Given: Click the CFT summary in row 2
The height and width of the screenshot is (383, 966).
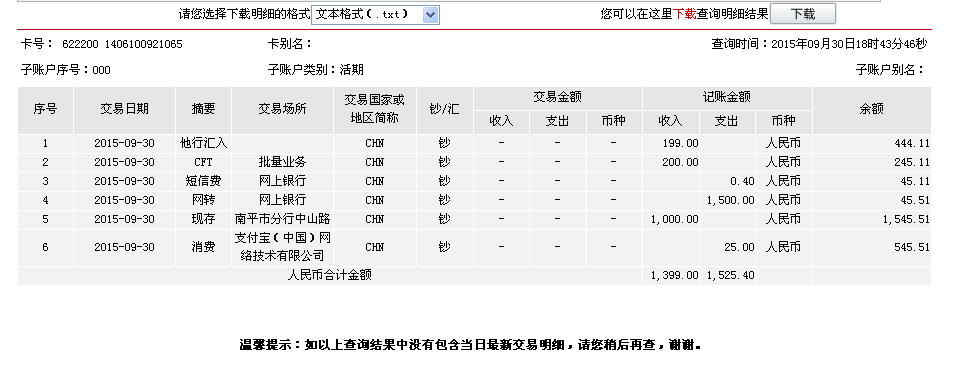Looking at the screenshot, I should [x=203, y=163].
